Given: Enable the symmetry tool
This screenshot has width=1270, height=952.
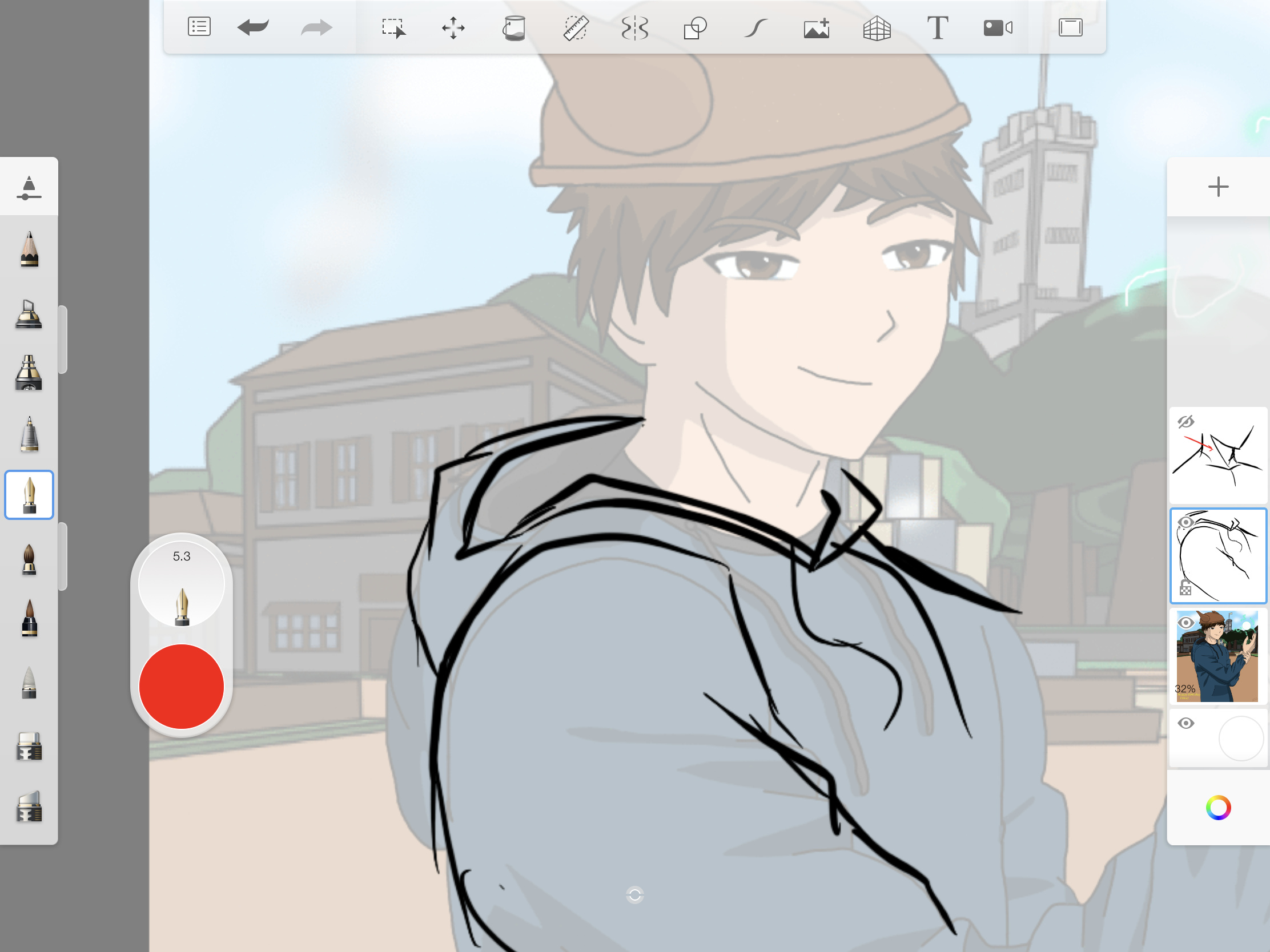Looking at the screenshot, I should click(635, 27).
